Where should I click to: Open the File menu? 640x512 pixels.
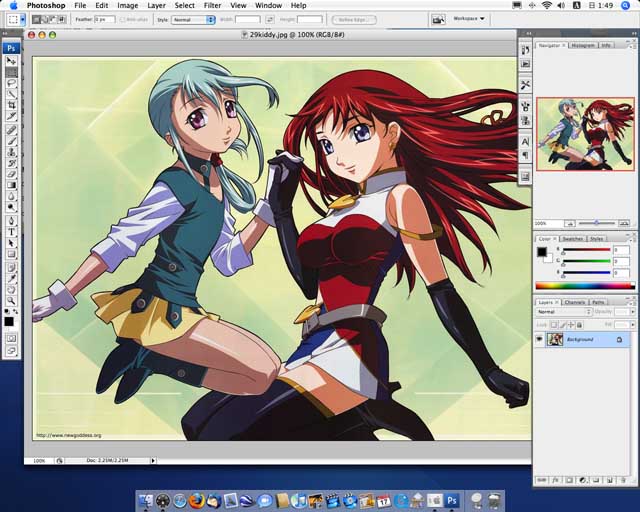point(80,5)
